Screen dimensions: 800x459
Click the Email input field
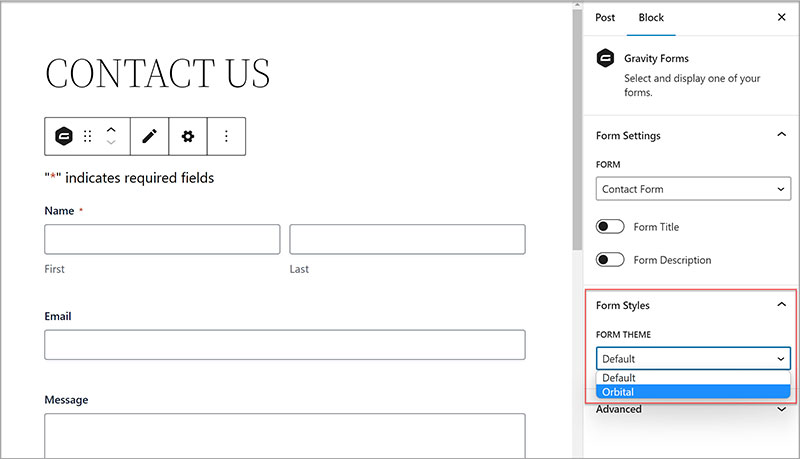[x=284, y=345]
